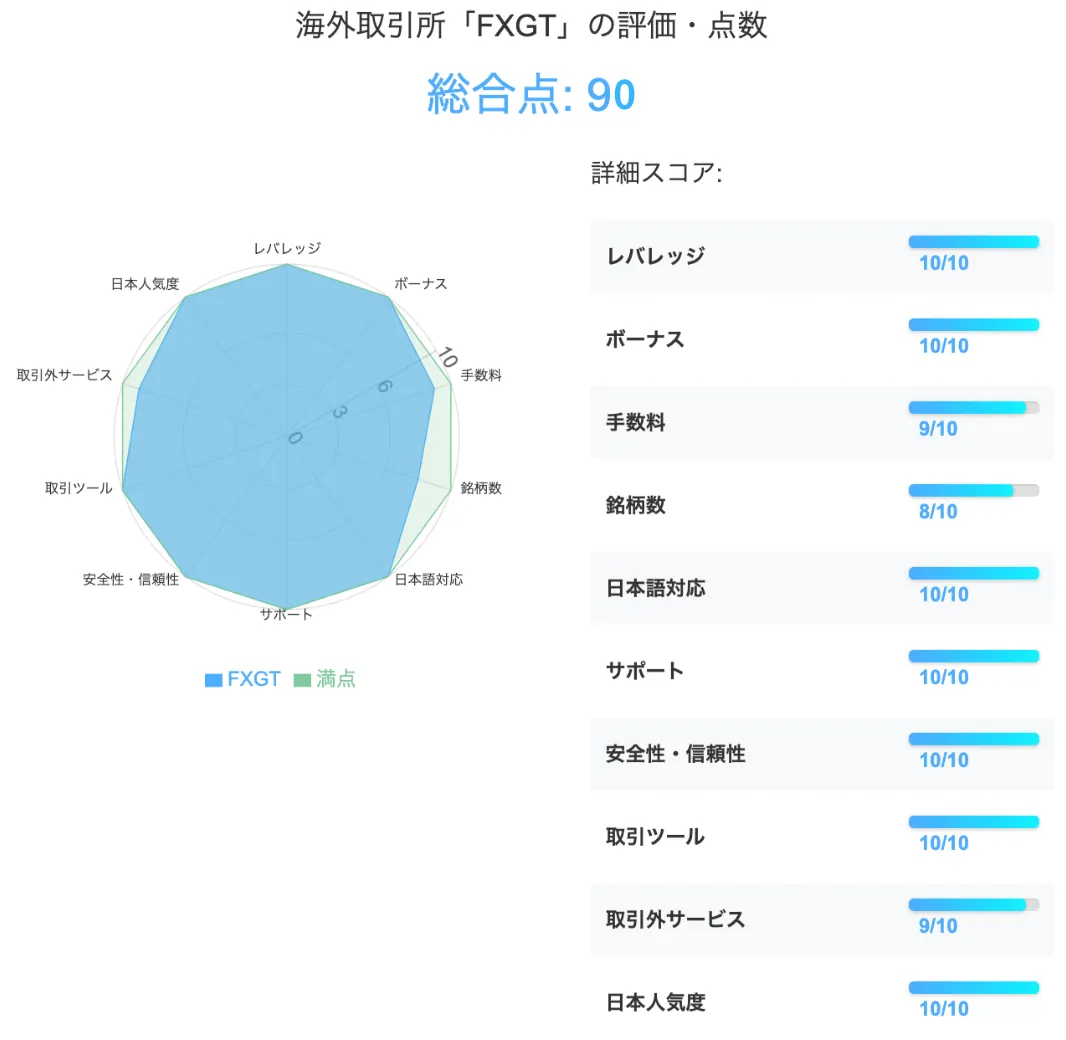Viewport: 1066px width, 1040px height.
Task: Click the radar chart 取引外サービス axis label
Action: pos(65,376)
